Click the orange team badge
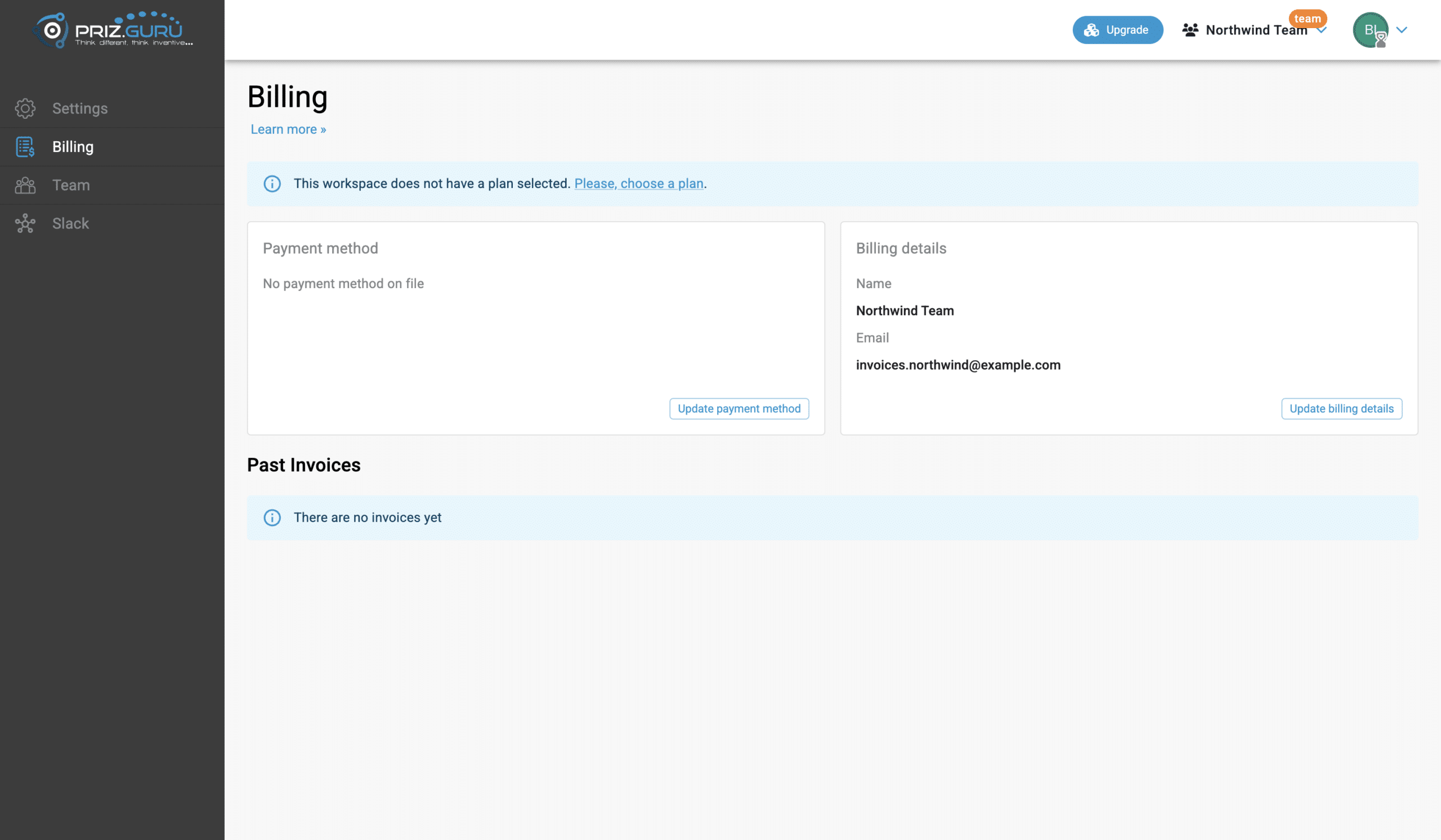This screenshot has height=840, width=1441. [x=1306, y=19]
